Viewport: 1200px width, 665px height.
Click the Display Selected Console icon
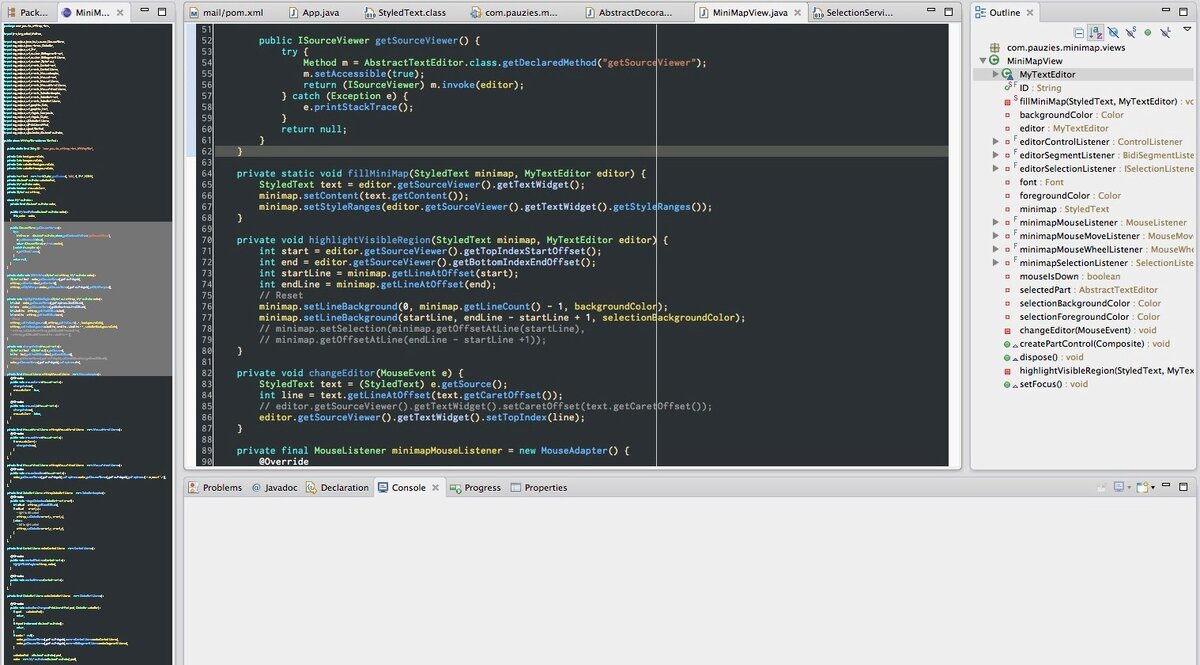click(1119, 487)
